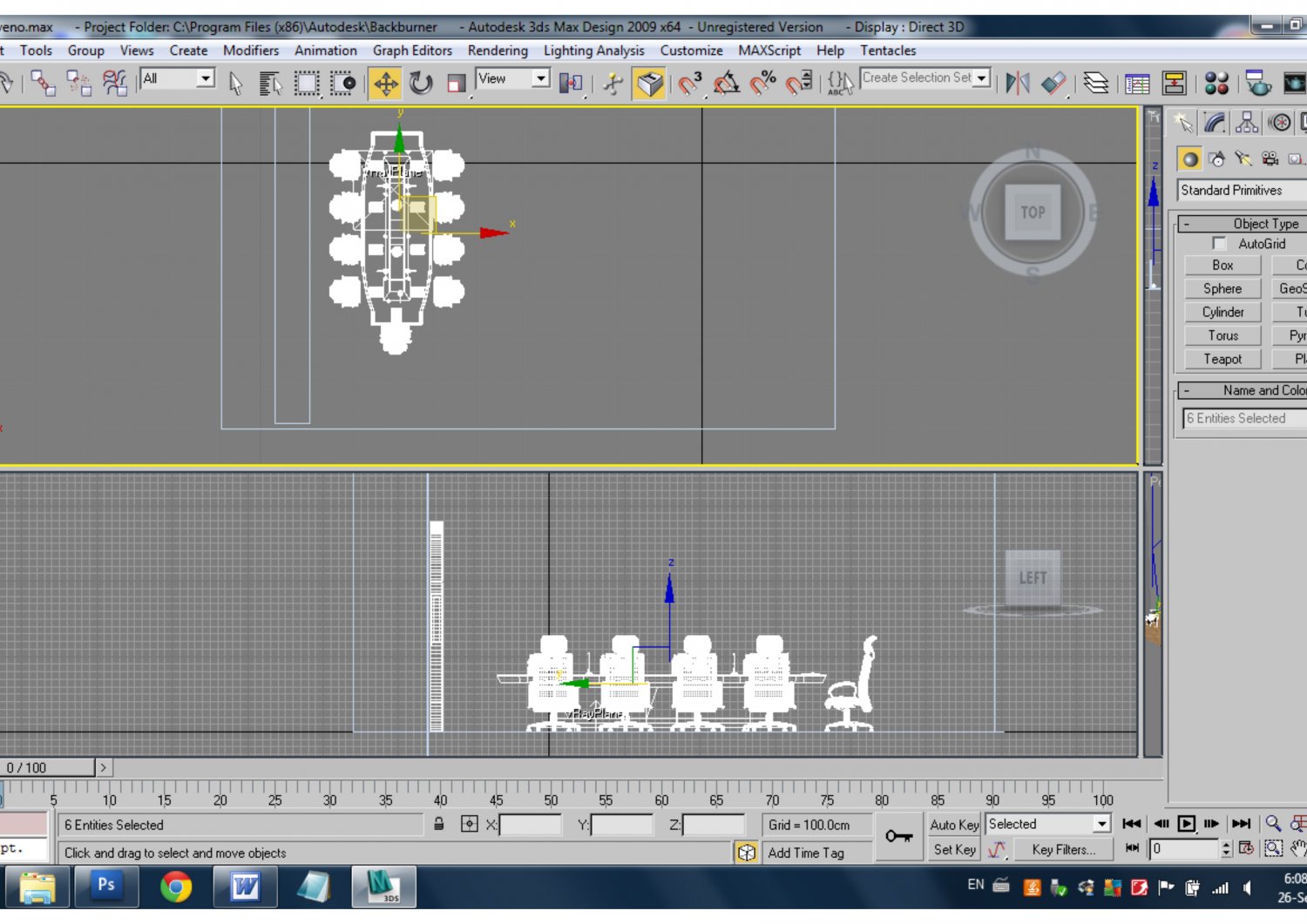Open the Lights category in Create panel

1243,158
